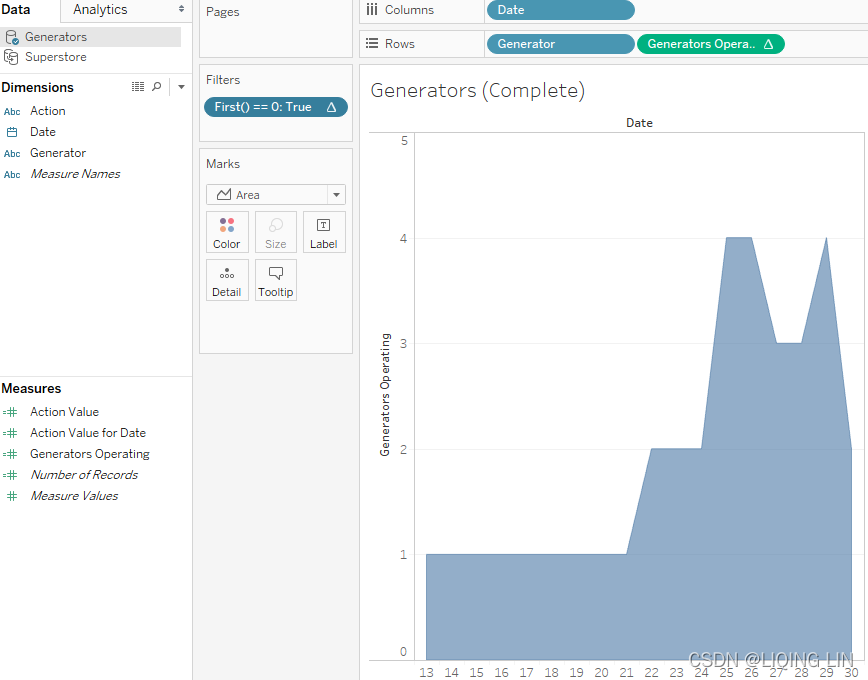Screen dimensions: 868x680
Task: Click the Abc icon beside Action
Action: coord(12,112)
